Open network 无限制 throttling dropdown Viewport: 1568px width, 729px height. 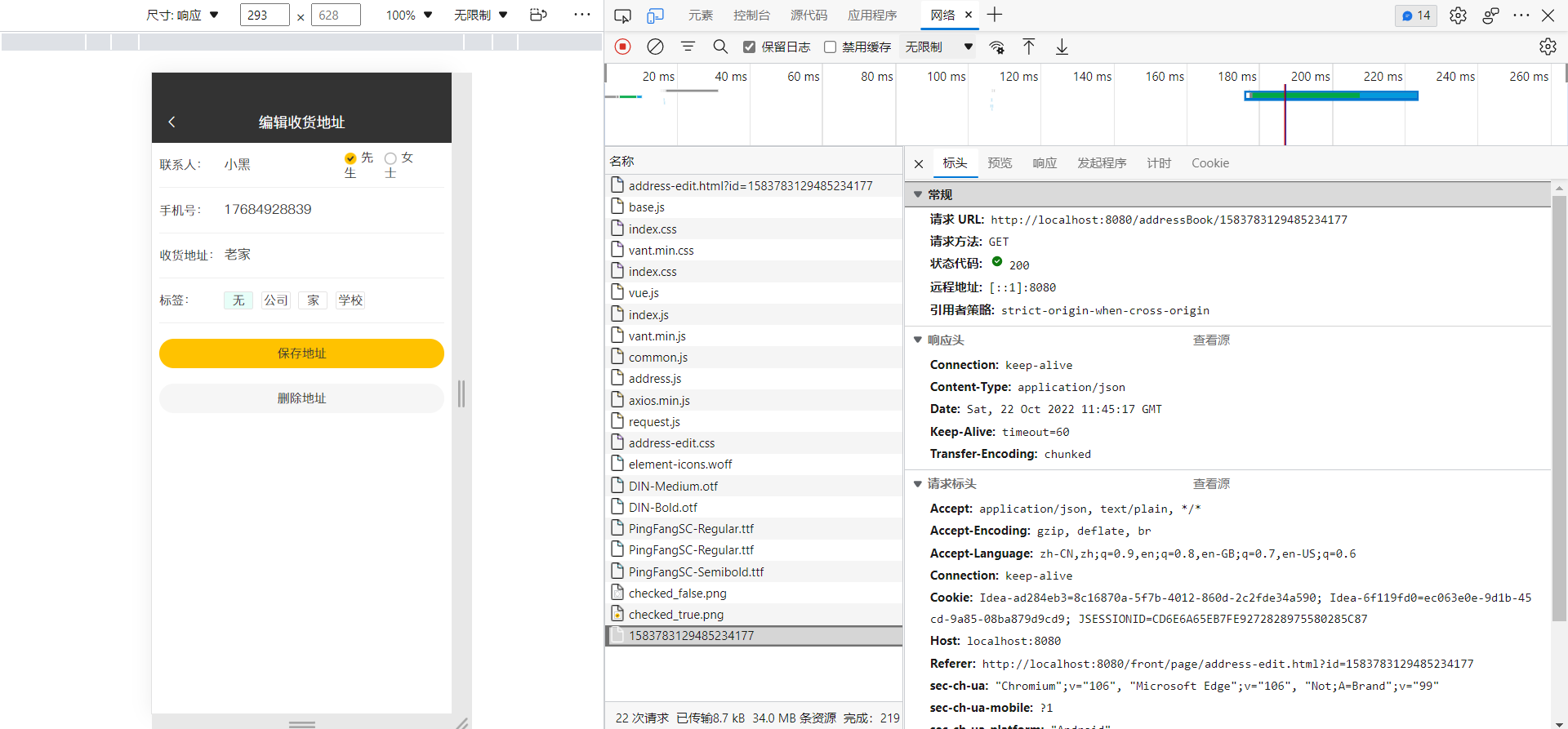[939, 47]
